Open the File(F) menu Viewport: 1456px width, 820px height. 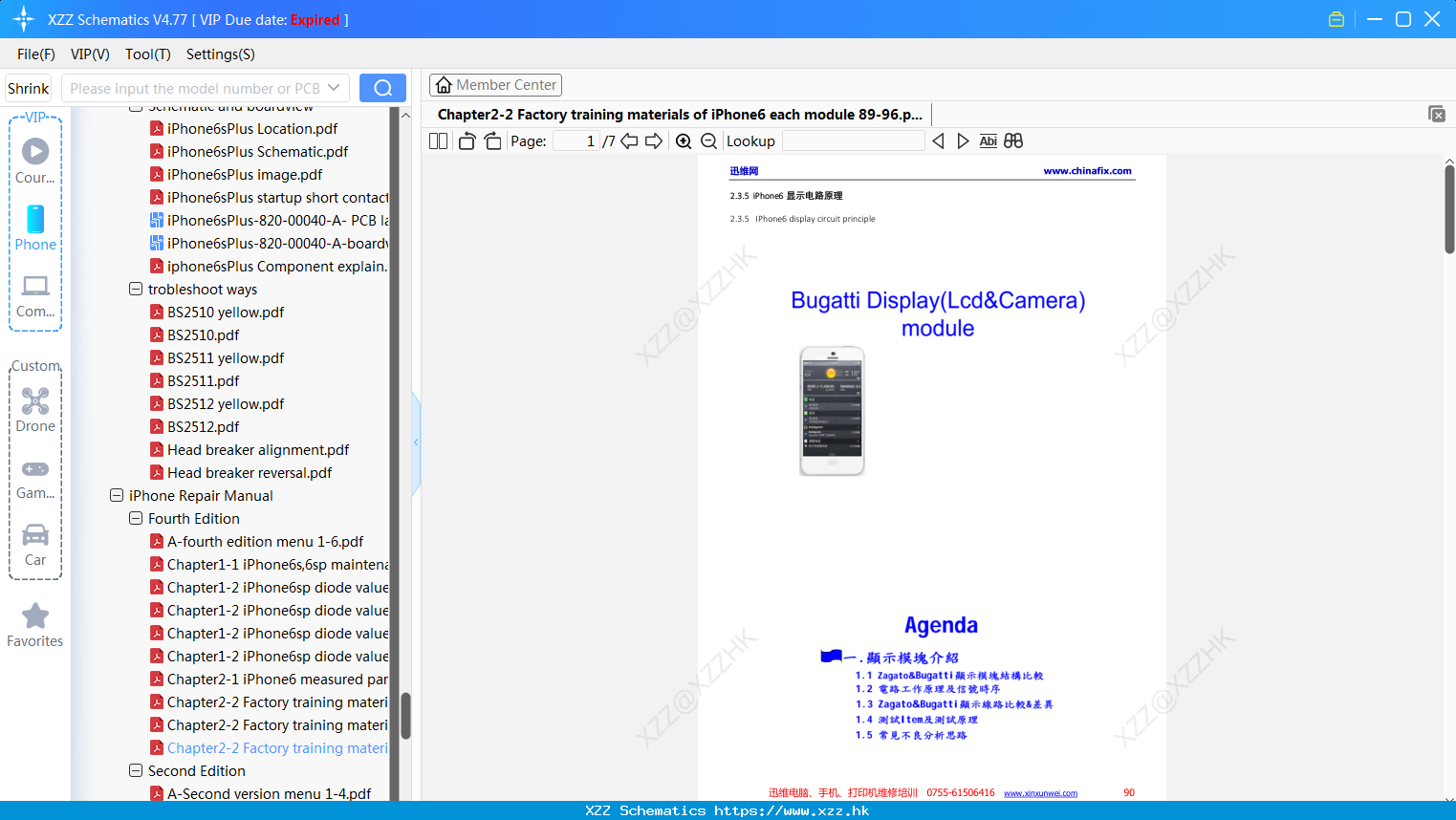36,54
